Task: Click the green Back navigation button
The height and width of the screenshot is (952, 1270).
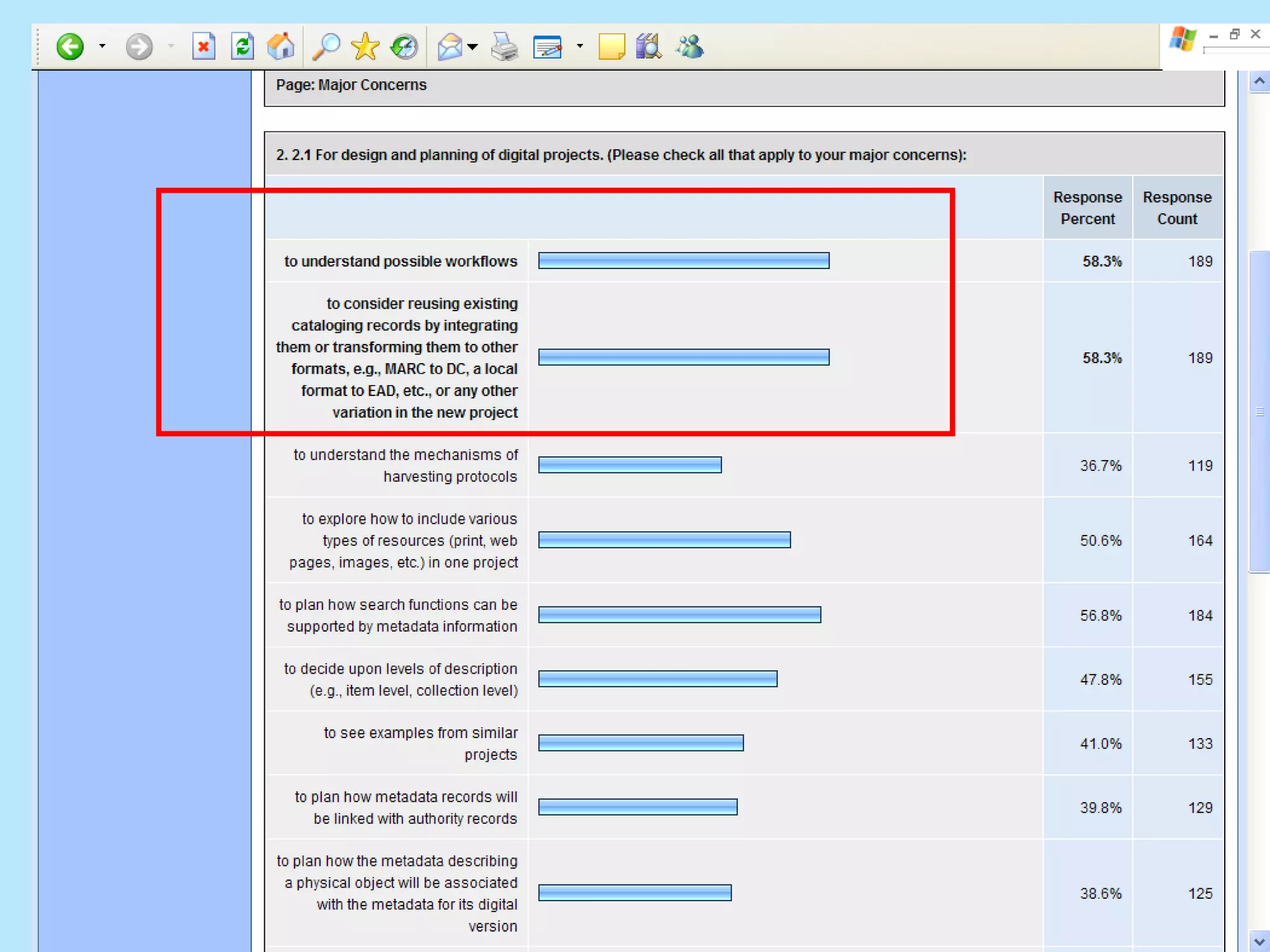Action: 69,46
